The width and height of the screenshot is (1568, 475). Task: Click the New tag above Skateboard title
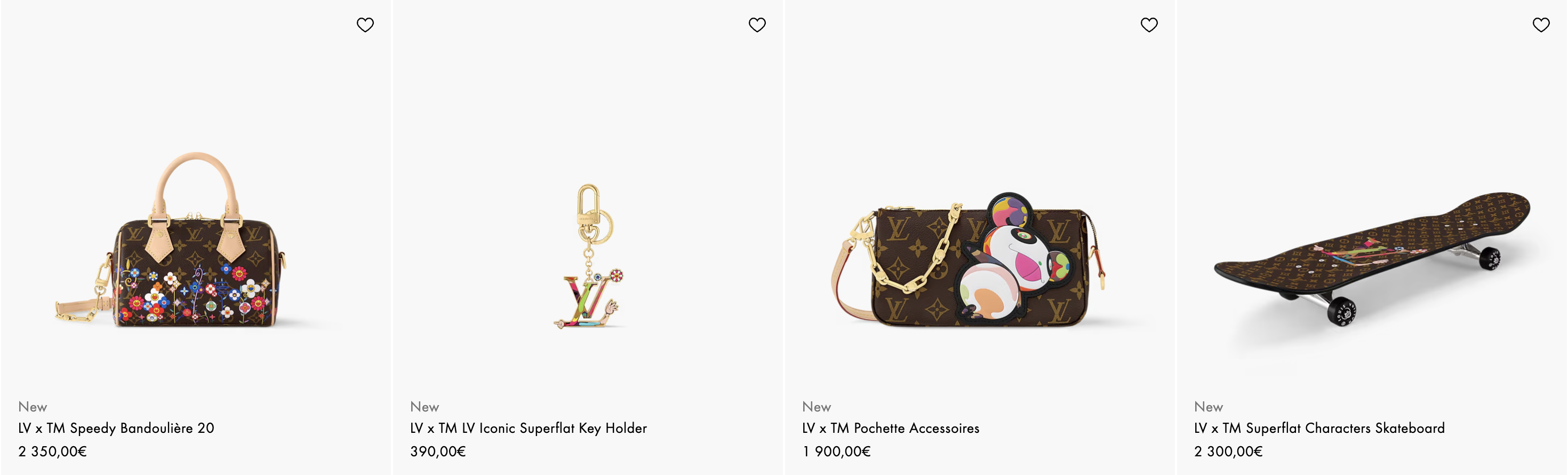pos(1209,407)
